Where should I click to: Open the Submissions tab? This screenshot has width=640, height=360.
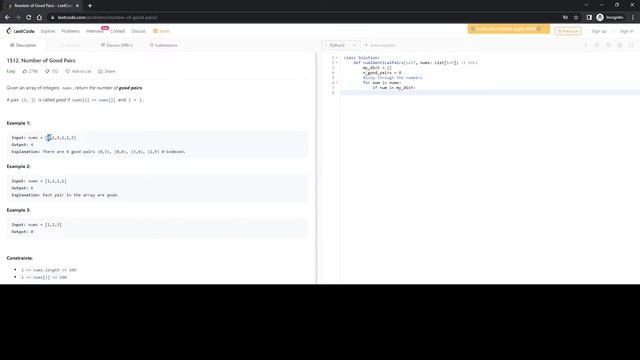163,45
